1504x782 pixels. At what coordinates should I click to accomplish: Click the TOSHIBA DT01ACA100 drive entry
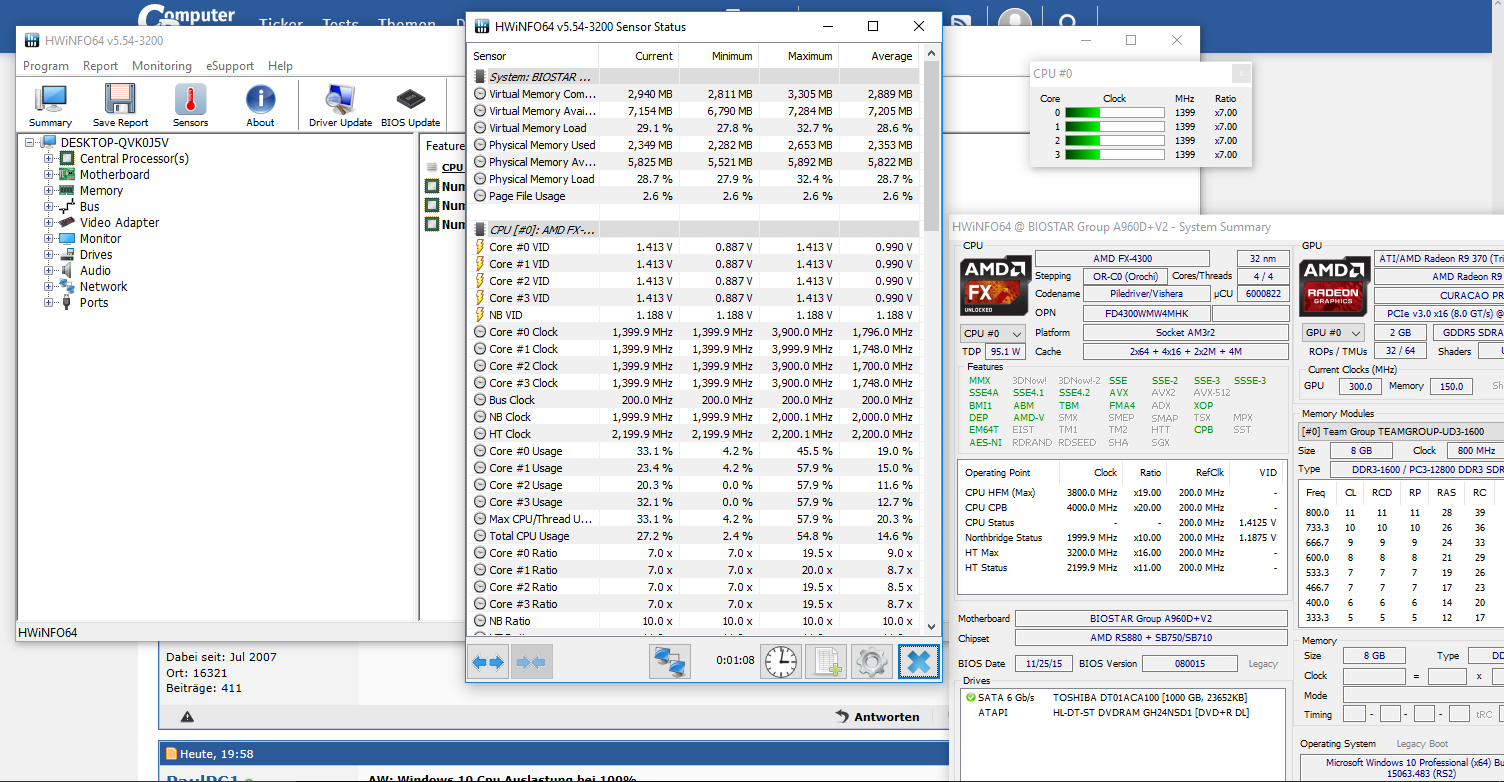coord(1150,697)
